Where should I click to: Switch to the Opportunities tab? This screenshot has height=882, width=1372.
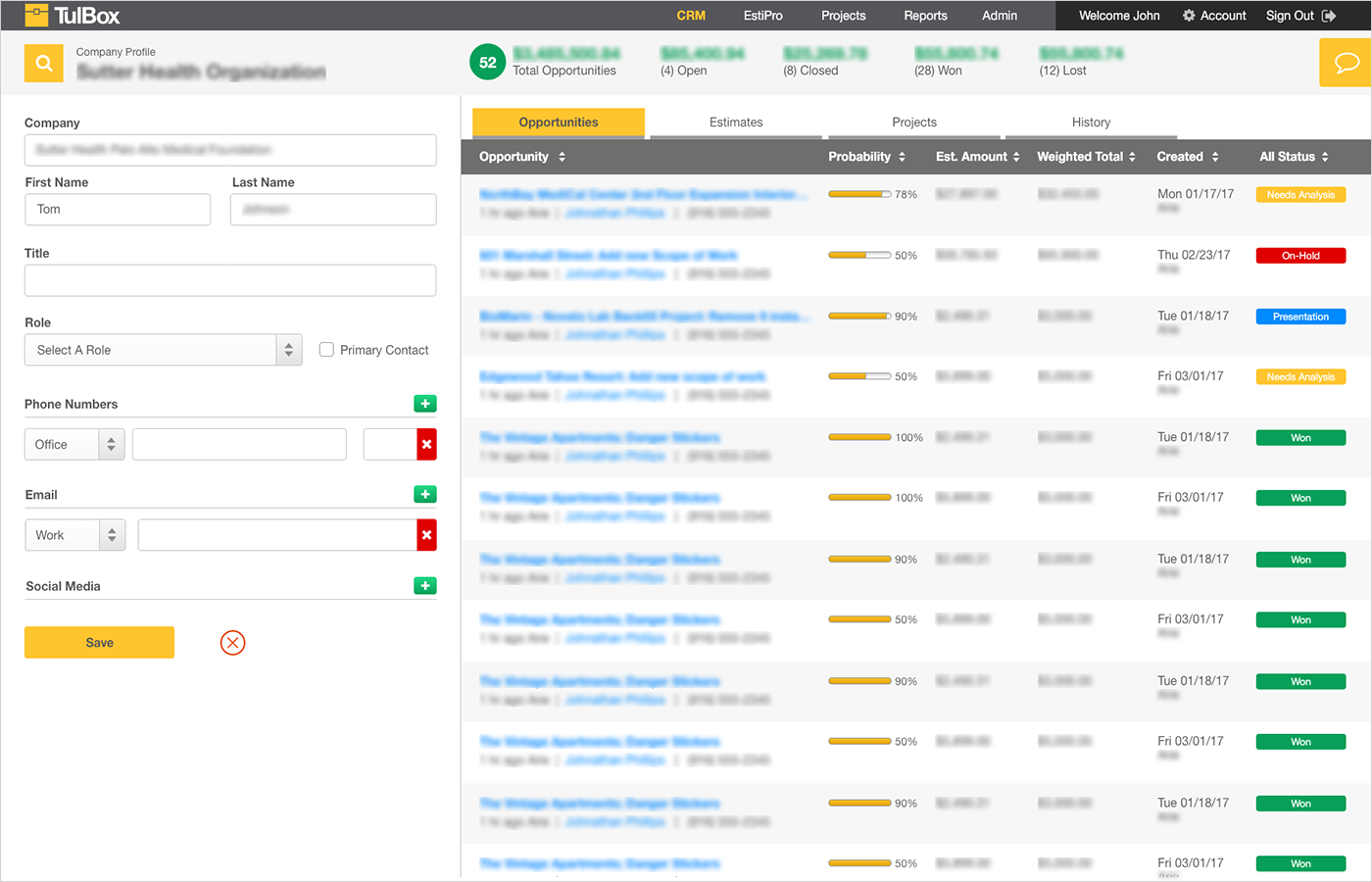click(559, 122)
